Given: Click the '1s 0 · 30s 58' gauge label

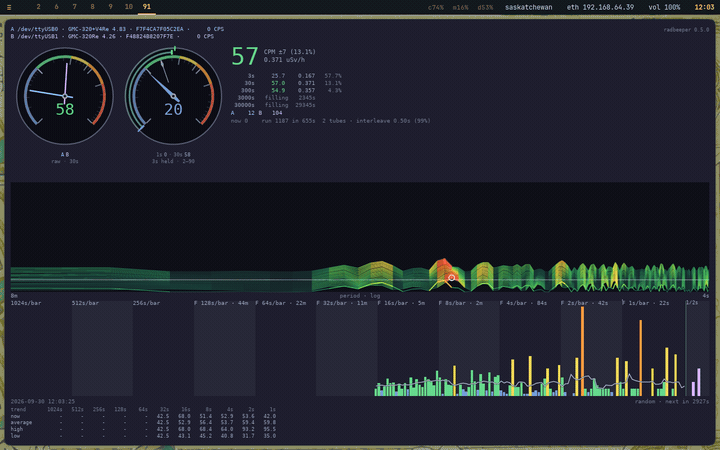Looking at the screenshot, I should 173,154.
